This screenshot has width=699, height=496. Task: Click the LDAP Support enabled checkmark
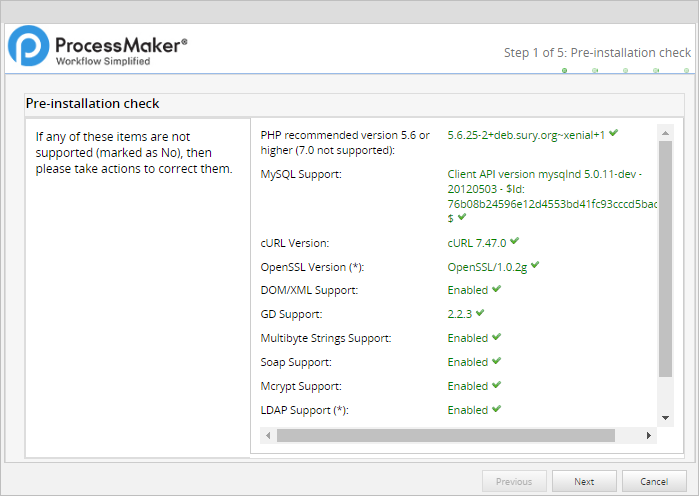click(x=496, y=410)
